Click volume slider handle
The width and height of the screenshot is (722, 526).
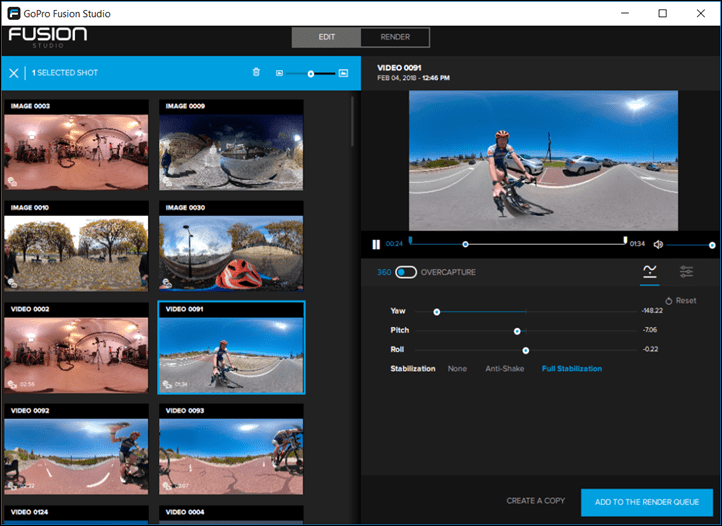click(x=712, y=245)
